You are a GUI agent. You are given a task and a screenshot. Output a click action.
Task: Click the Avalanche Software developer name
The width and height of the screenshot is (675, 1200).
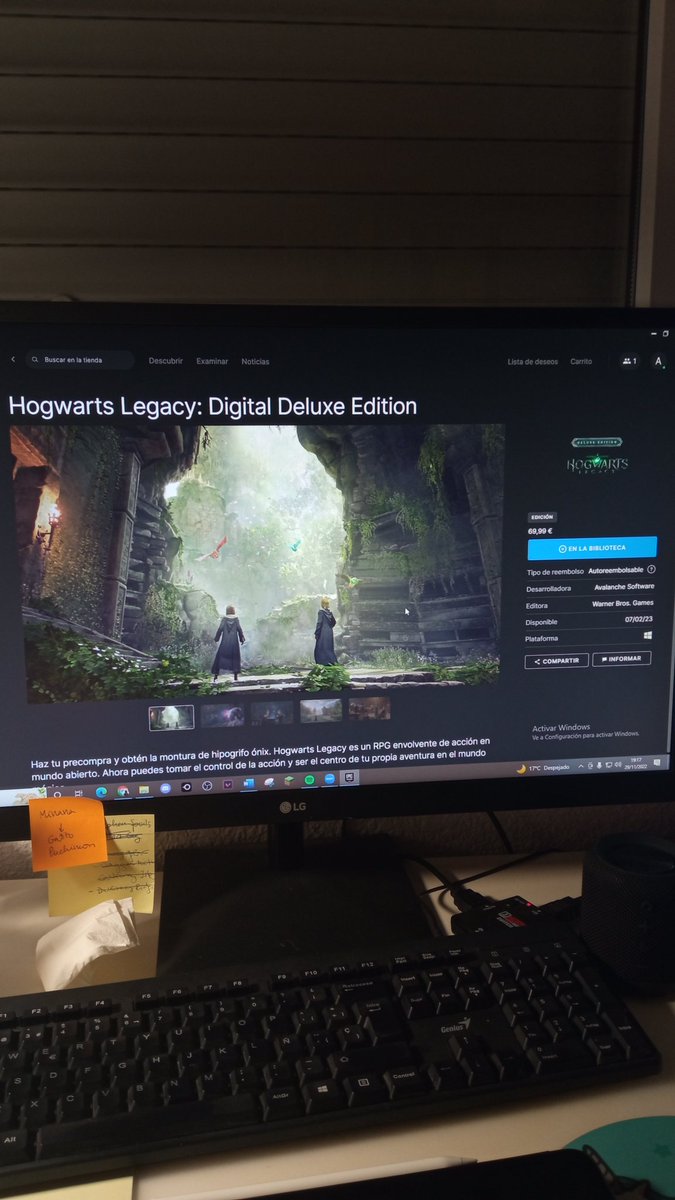(x=624, y=587)
